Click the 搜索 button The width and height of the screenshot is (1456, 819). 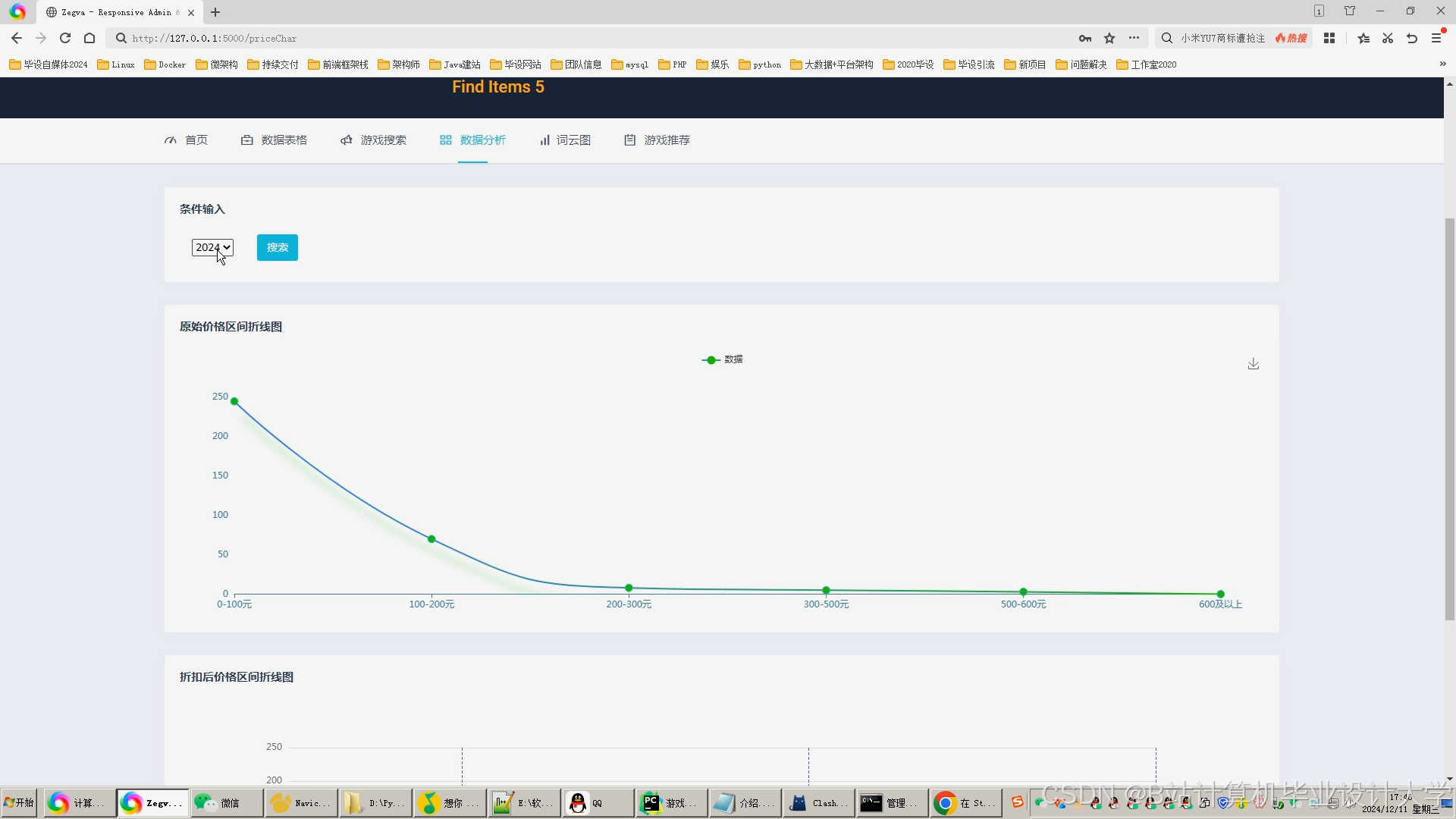click(278, 247)
